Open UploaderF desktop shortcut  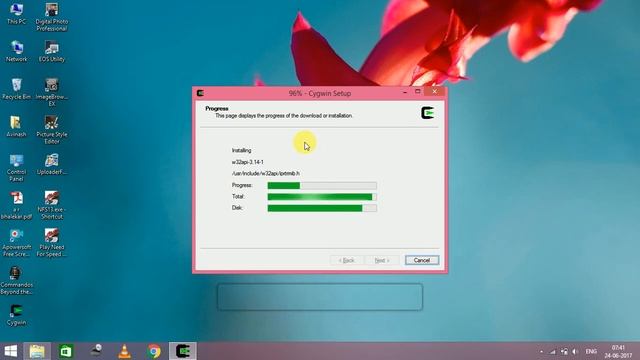coord(51,164)
